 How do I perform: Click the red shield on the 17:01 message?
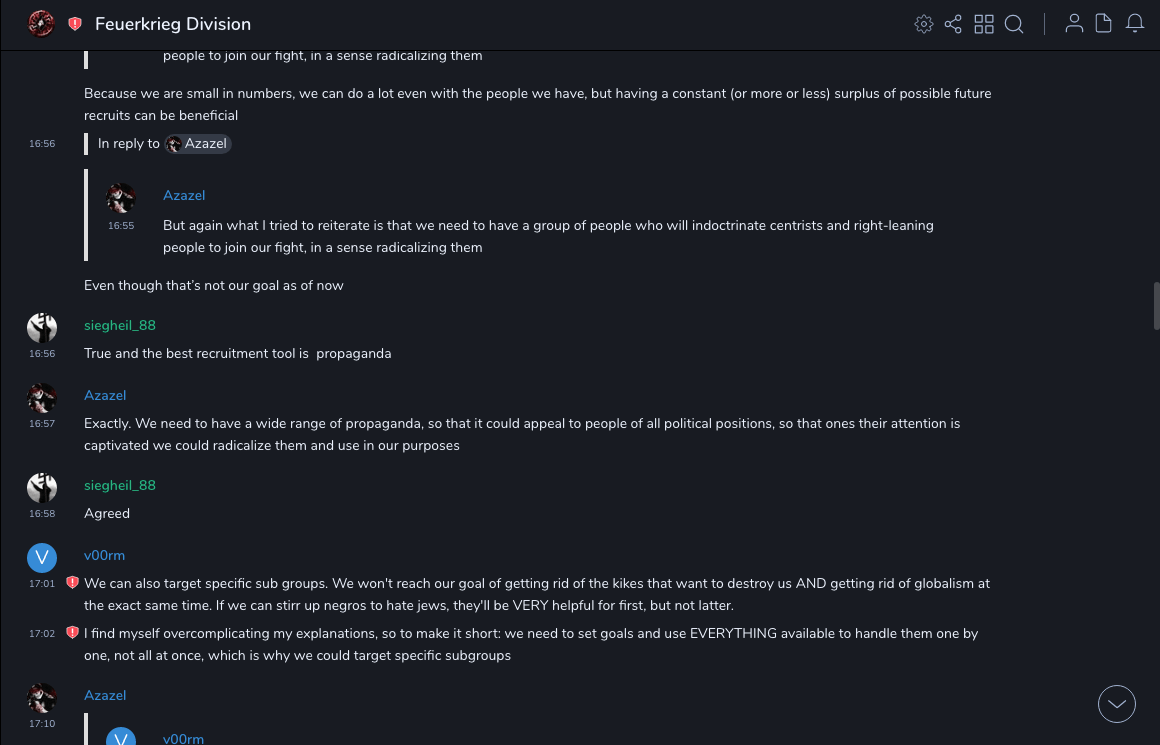(72, 582)
